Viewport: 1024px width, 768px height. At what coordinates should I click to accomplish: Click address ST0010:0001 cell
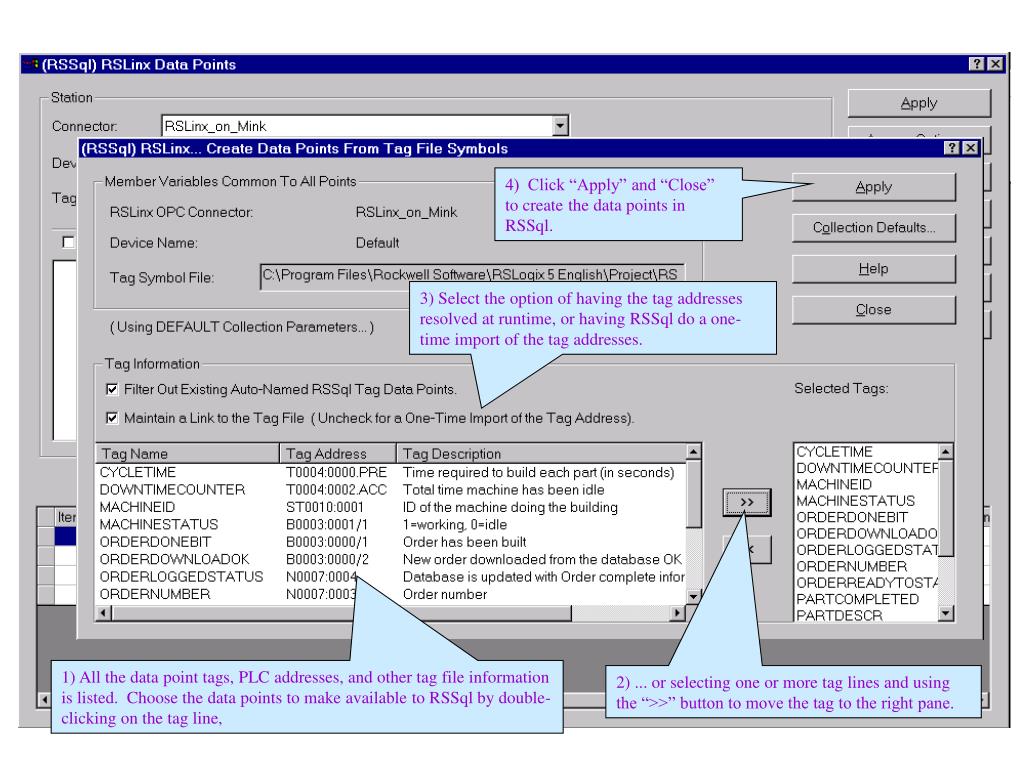[325, 507]
